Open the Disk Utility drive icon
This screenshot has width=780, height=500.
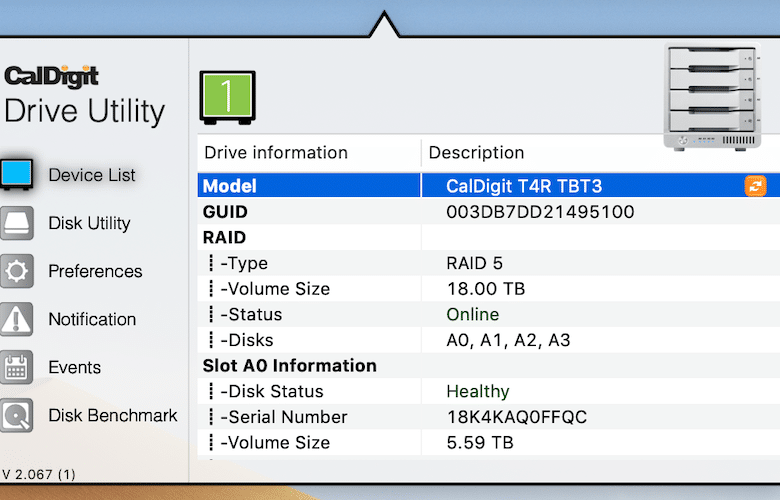click(x=17, y=223)
